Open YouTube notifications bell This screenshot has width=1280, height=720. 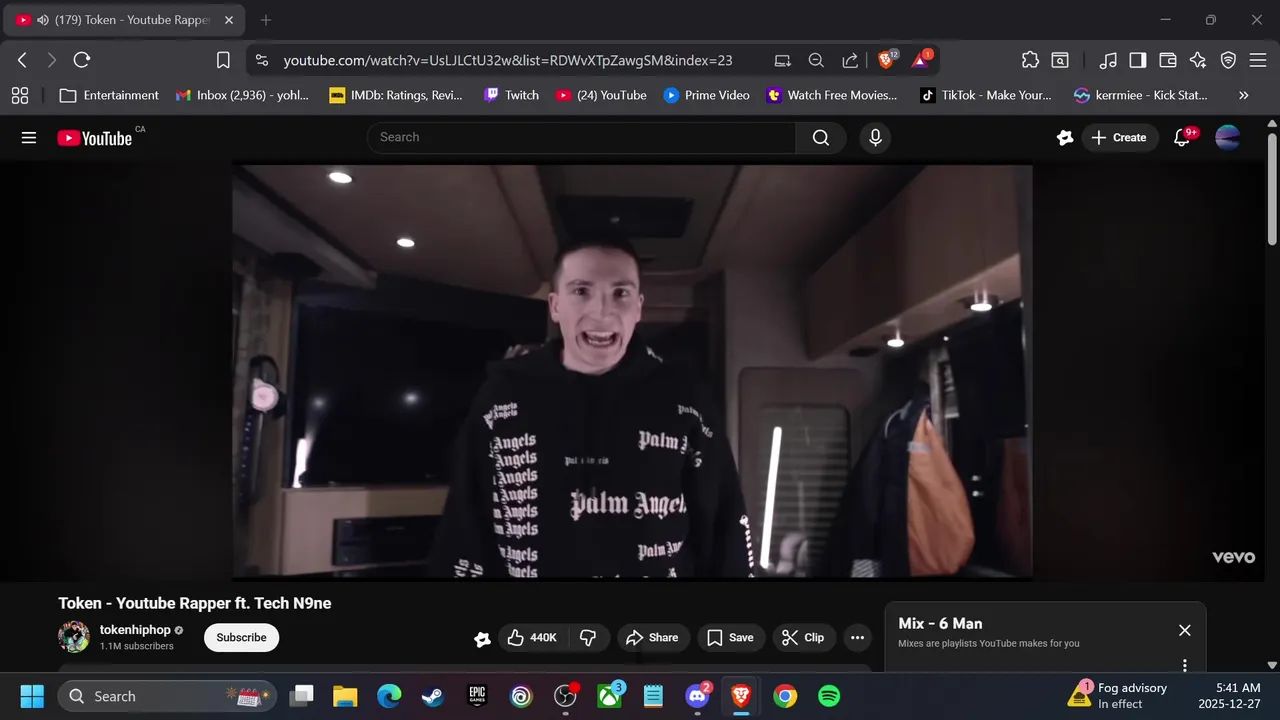point(1182,138)
